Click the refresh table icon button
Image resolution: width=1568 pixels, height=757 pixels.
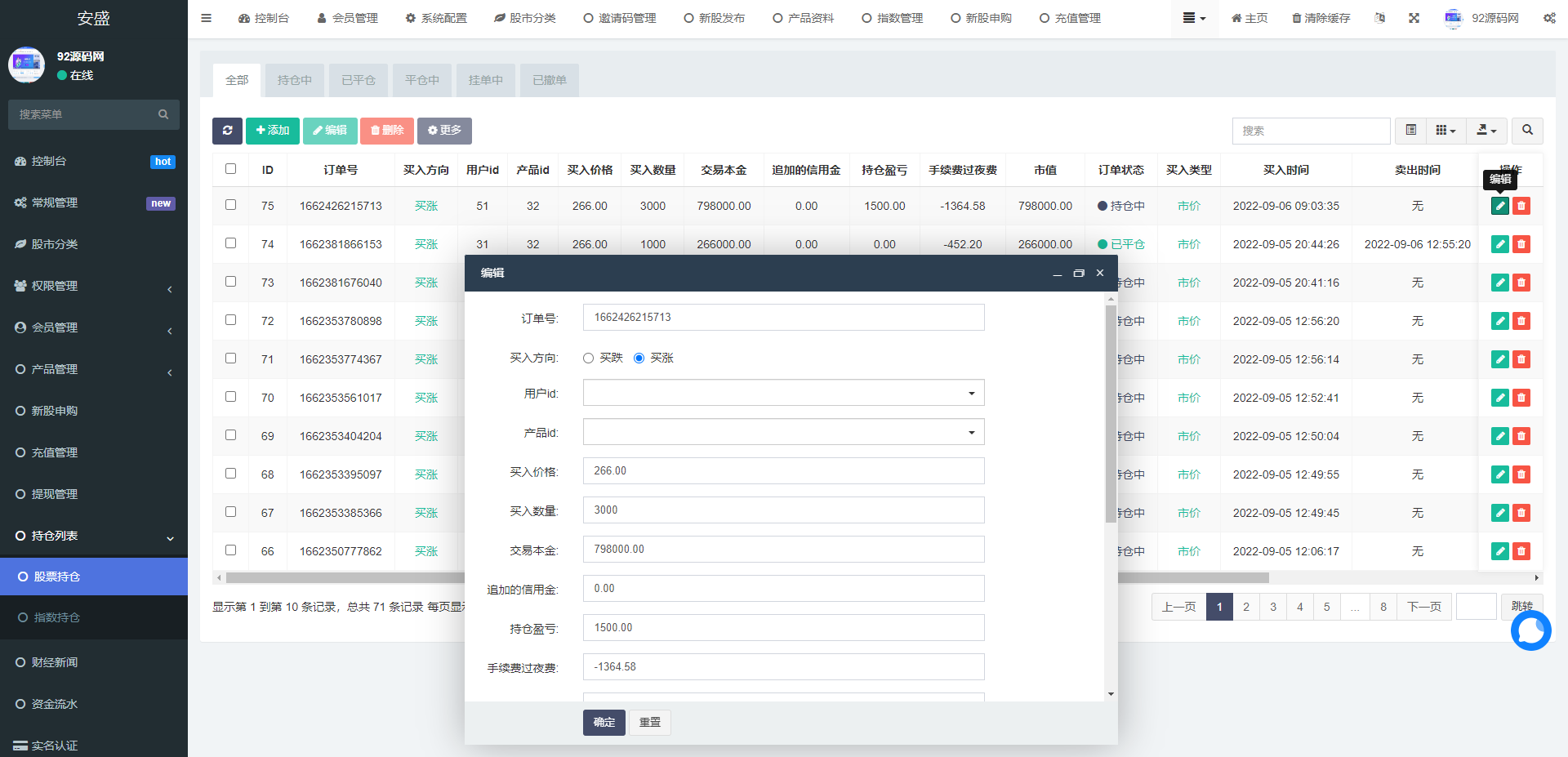pos(227,131)
